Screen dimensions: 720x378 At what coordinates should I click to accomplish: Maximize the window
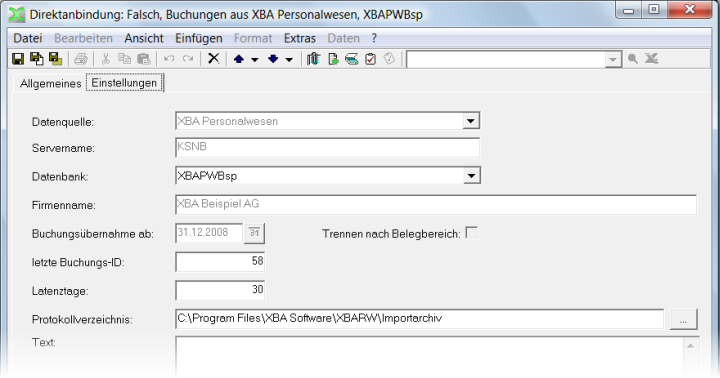point(654,9)
